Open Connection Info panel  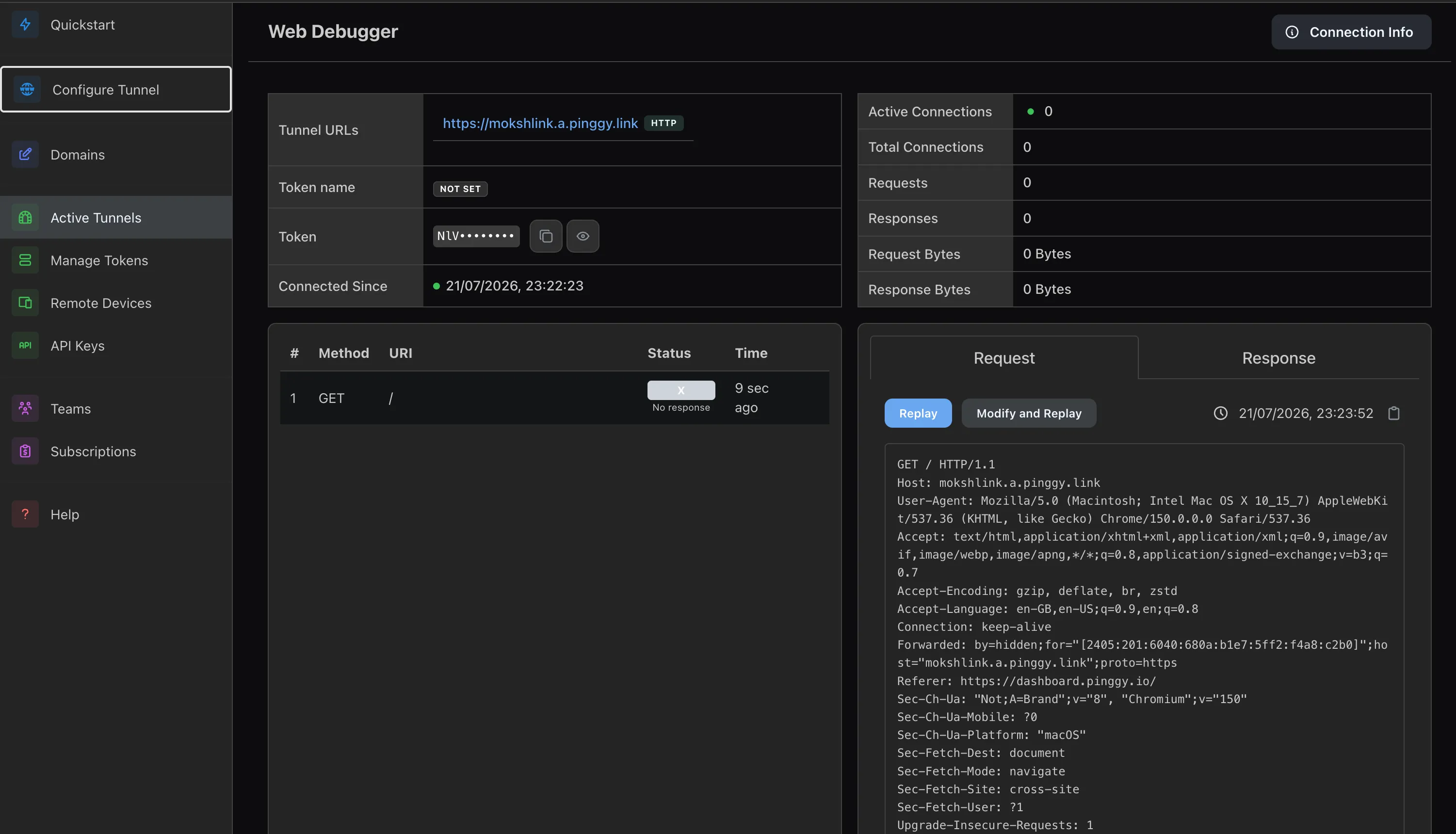(x=1351, y=32)
